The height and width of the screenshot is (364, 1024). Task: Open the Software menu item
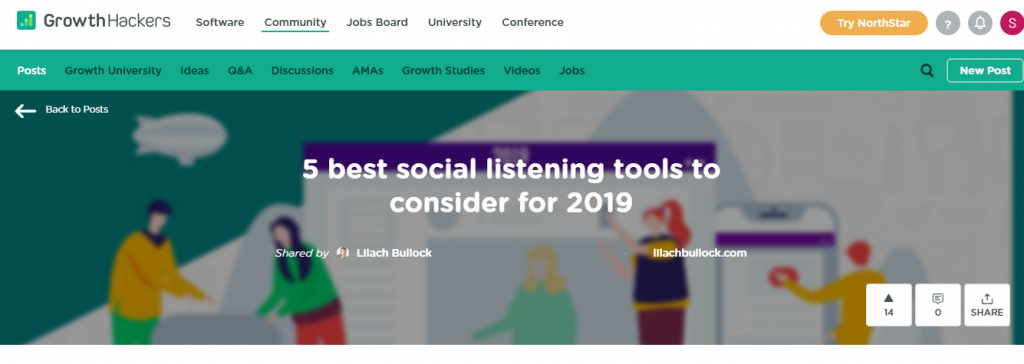(220, 22)
